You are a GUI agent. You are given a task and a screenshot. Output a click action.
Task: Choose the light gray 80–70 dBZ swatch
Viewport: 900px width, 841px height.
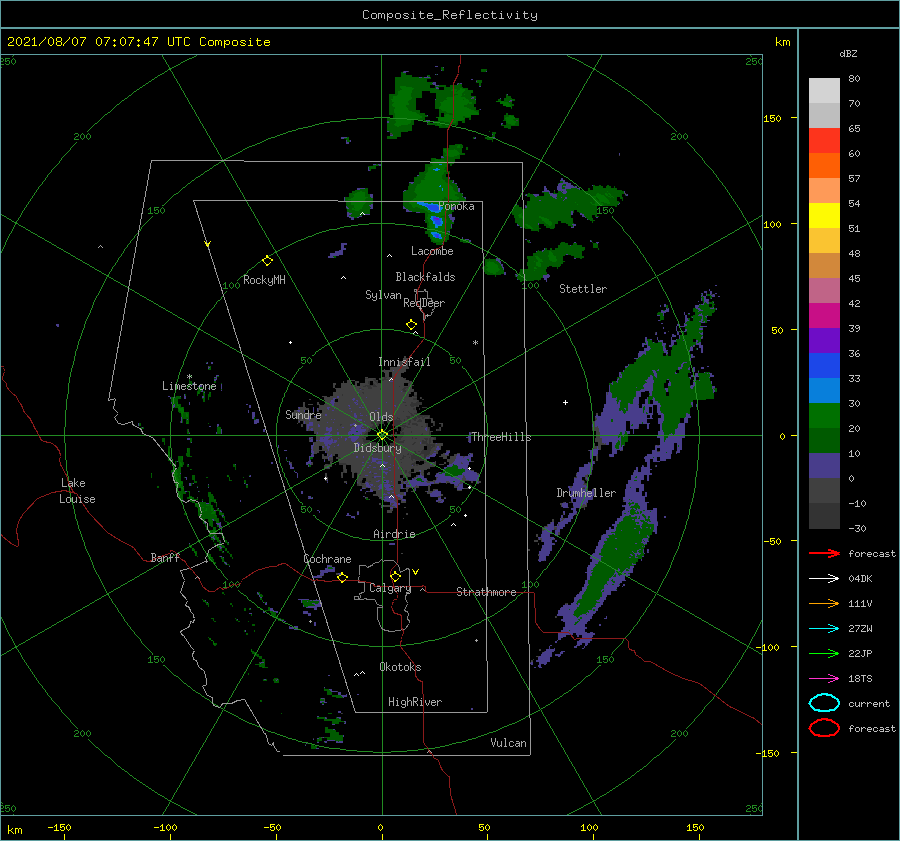point(824,91)
